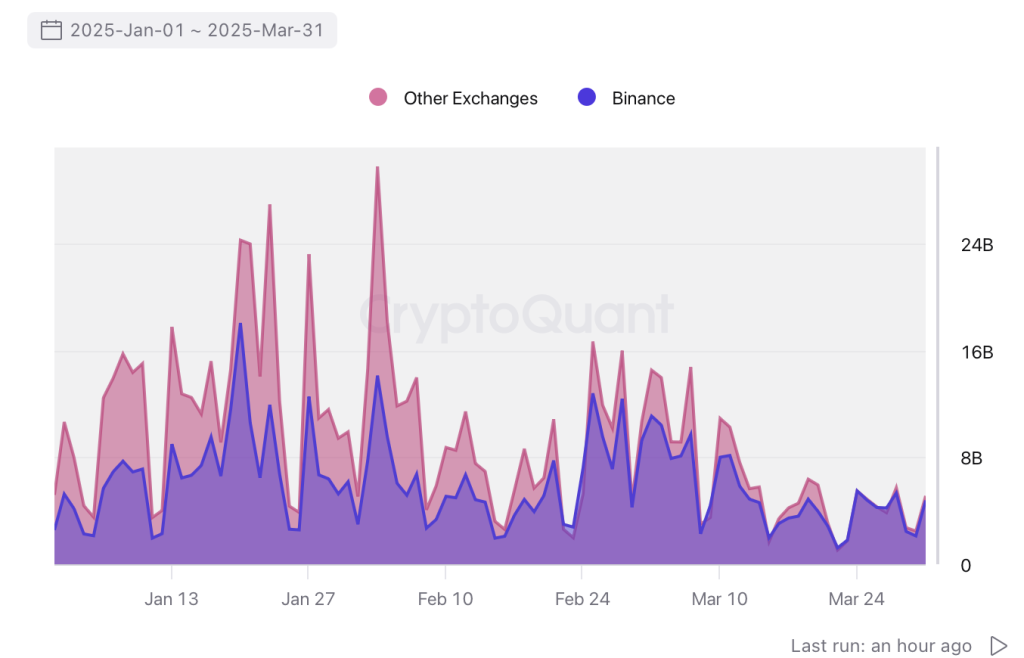Hide the Binance series via legend label
This screenshot has width=1024, height=658.
(643, 98)
